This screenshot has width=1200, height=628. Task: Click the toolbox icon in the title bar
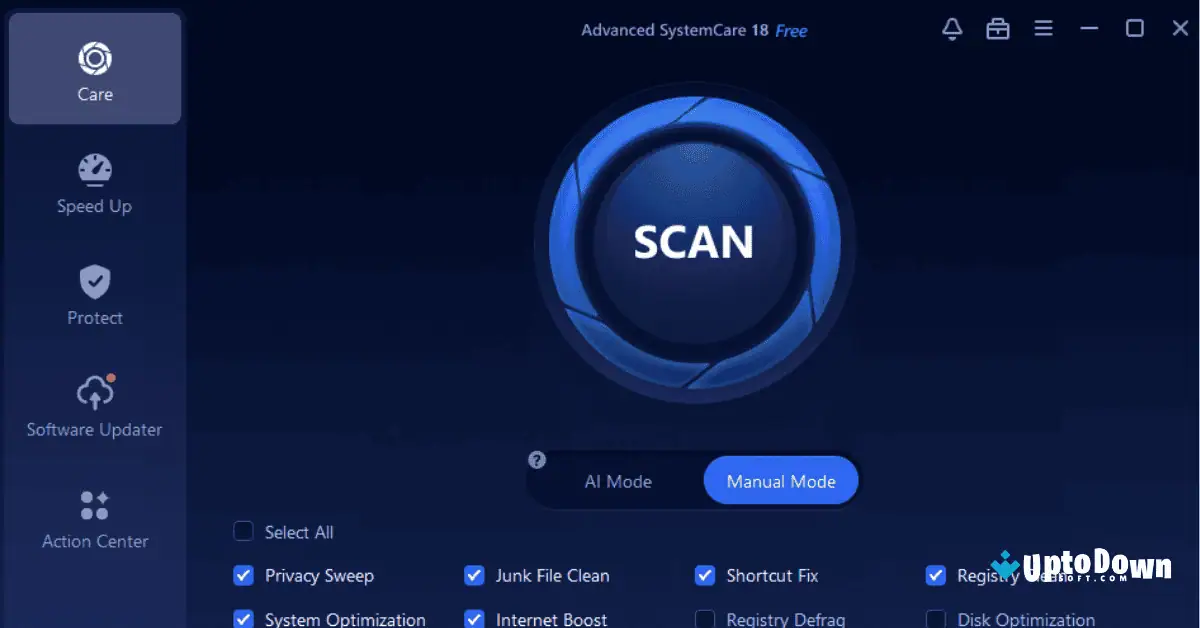point(997,29)
